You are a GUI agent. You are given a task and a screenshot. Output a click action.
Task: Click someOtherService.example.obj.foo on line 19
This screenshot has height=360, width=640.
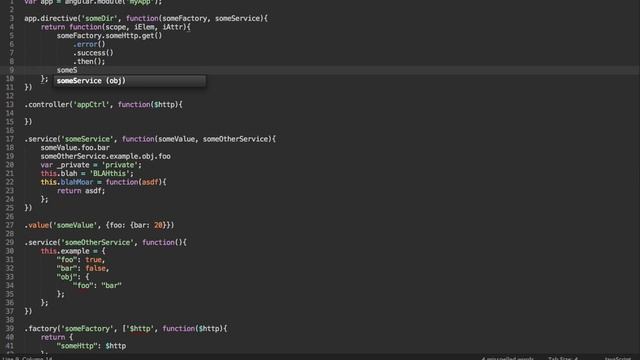pos(105,156)
